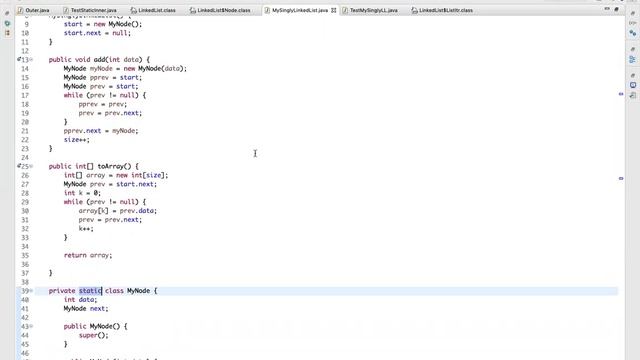The height and width of the screenshot is (360, 640).
Task: Click line number 38 in the gutter
Action: pos(25,282)
